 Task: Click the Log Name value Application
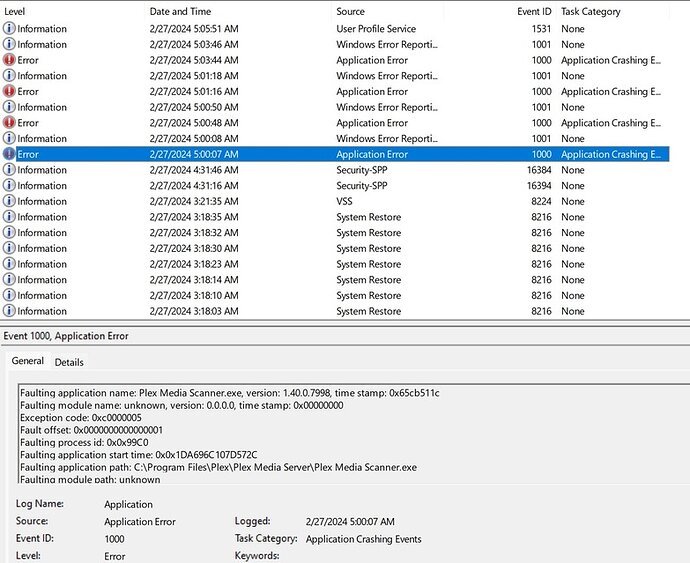coord(128,504)
